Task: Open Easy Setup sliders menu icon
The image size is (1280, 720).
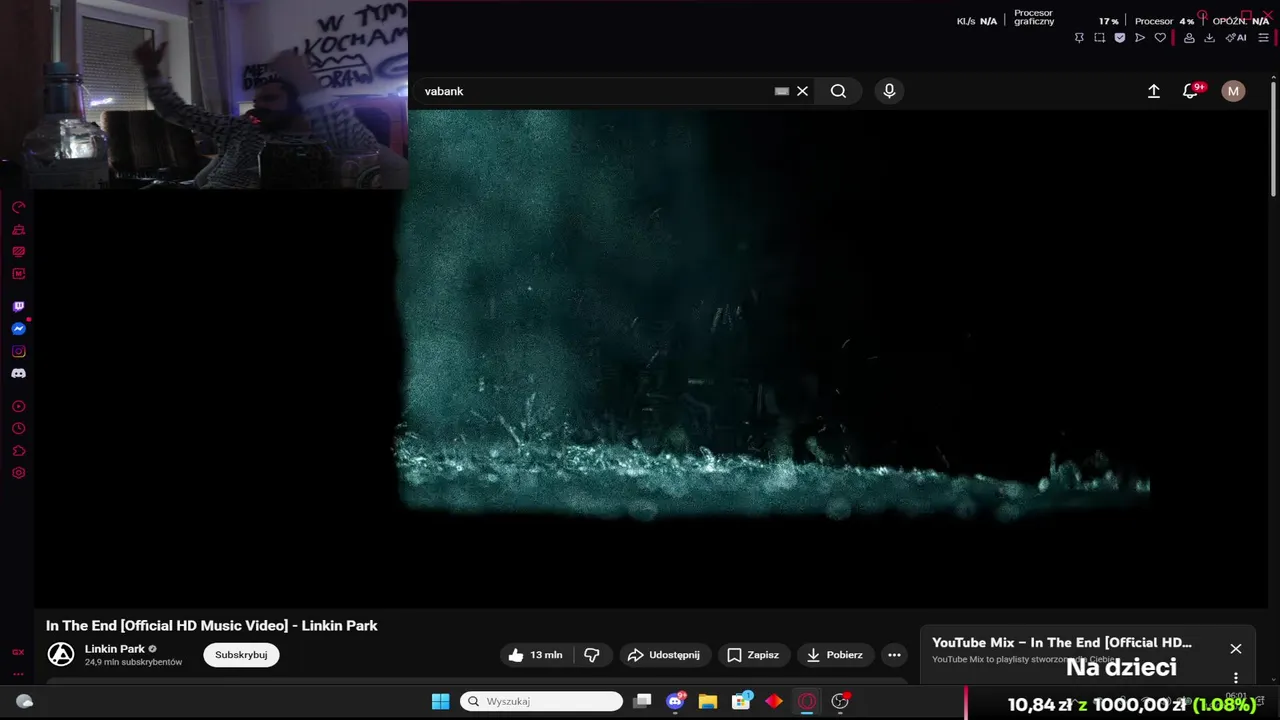Action: [1263, 38]
